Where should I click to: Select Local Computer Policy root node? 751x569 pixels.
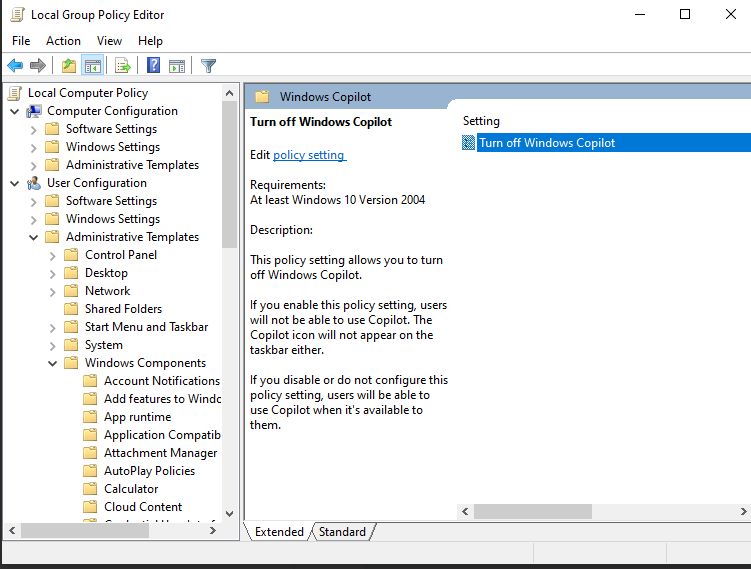pyautogui.click(x=88, y=93)
